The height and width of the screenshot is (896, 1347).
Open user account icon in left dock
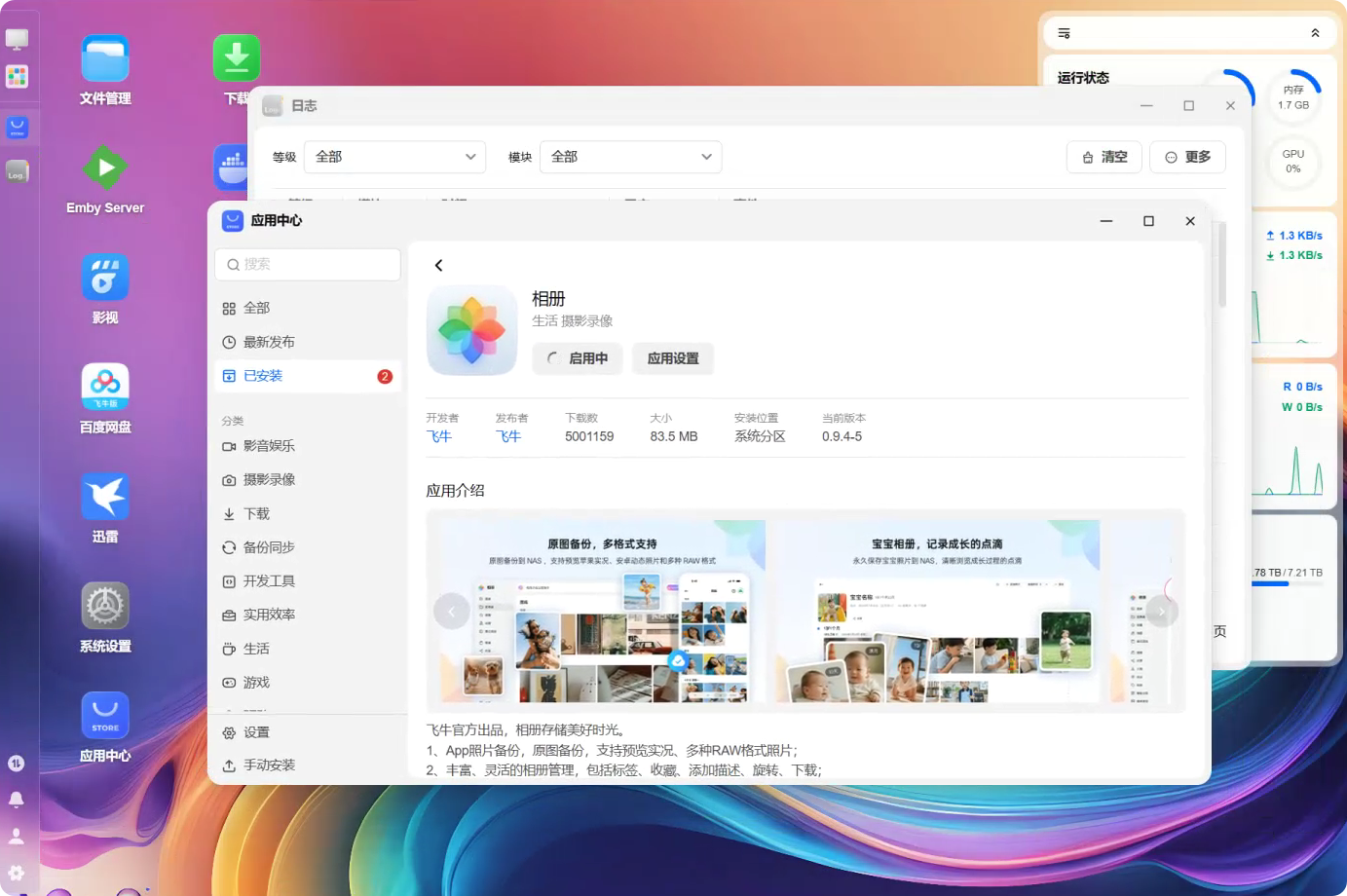pyautogui.click(x=17, y=836)
